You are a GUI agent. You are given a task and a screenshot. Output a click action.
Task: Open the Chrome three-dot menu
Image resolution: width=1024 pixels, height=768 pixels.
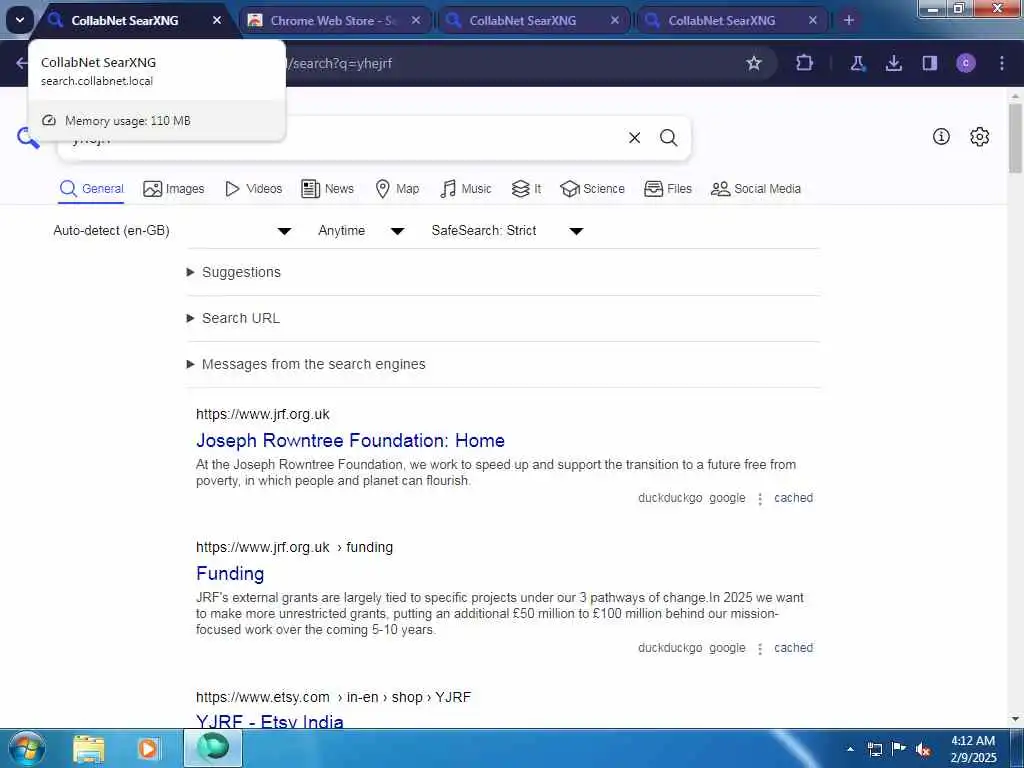1002,63
